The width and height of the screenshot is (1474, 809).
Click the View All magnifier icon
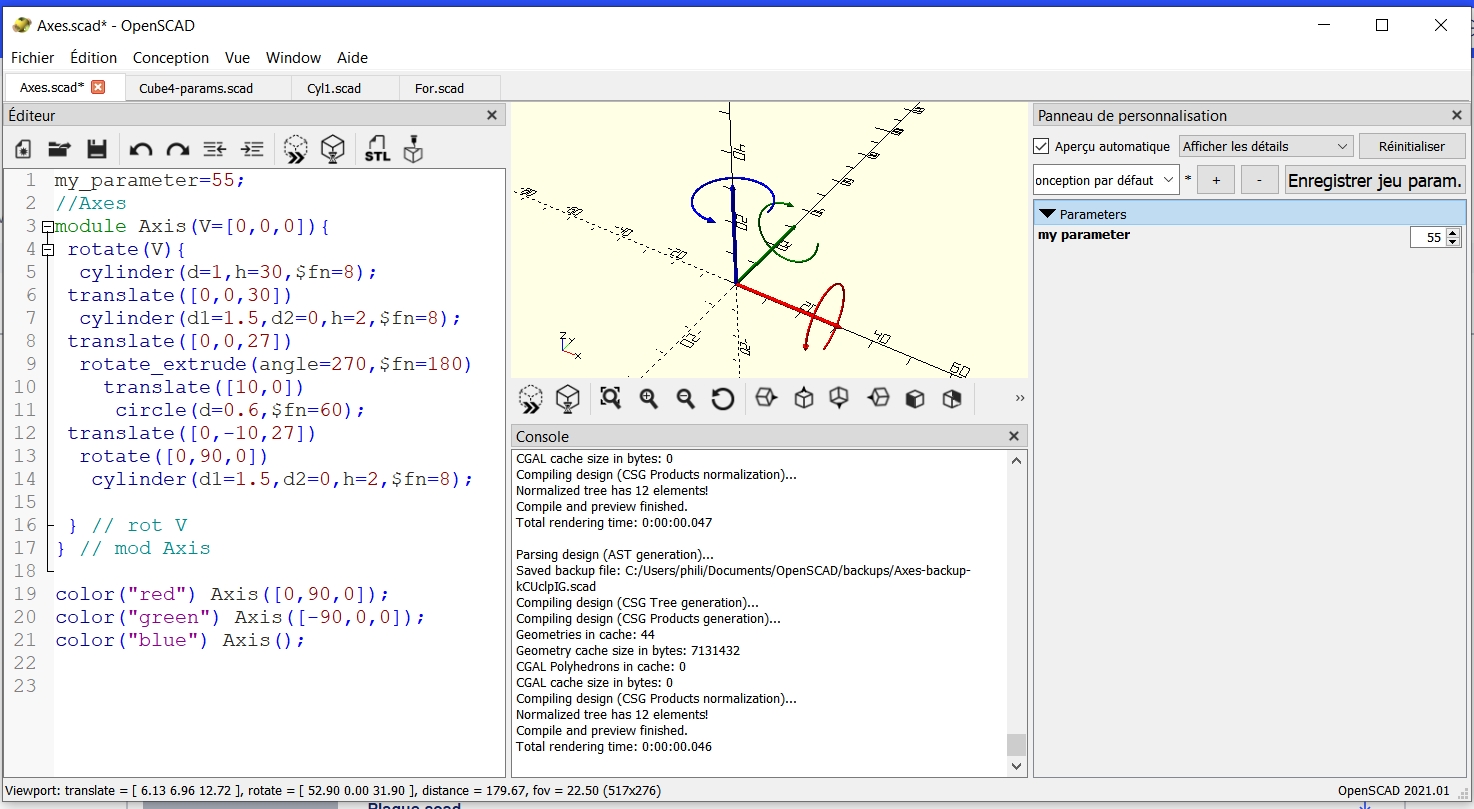pos(611,398)
